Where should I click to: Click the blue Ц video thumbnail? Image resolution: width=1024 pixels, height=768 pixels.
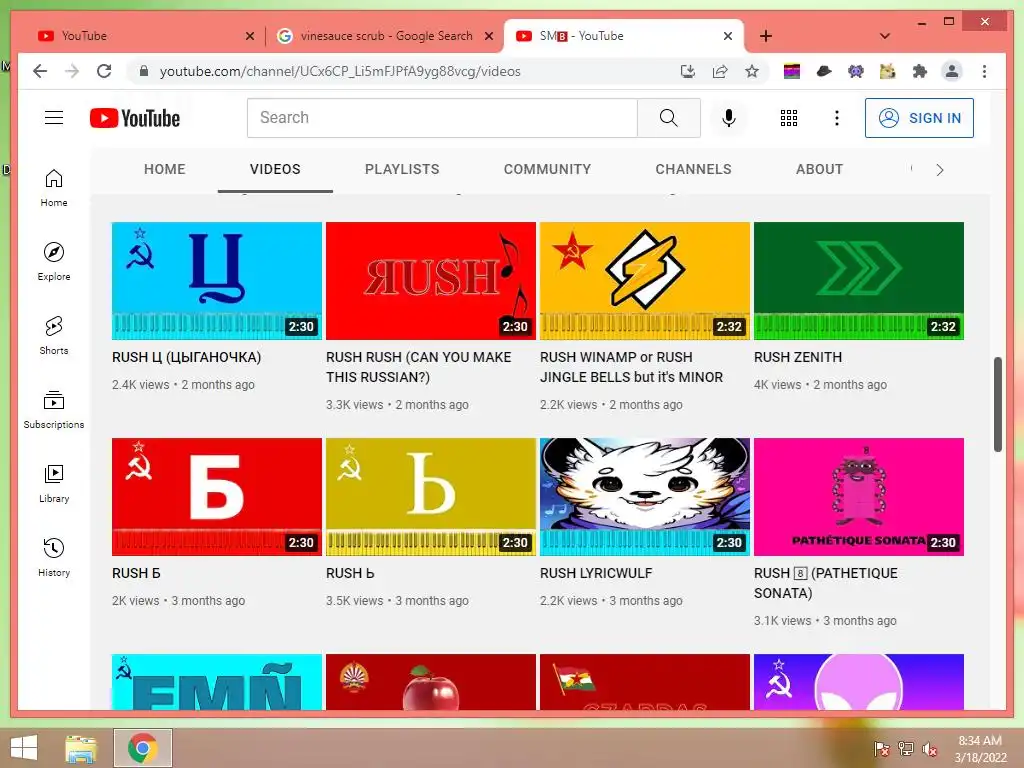[217, 281]
